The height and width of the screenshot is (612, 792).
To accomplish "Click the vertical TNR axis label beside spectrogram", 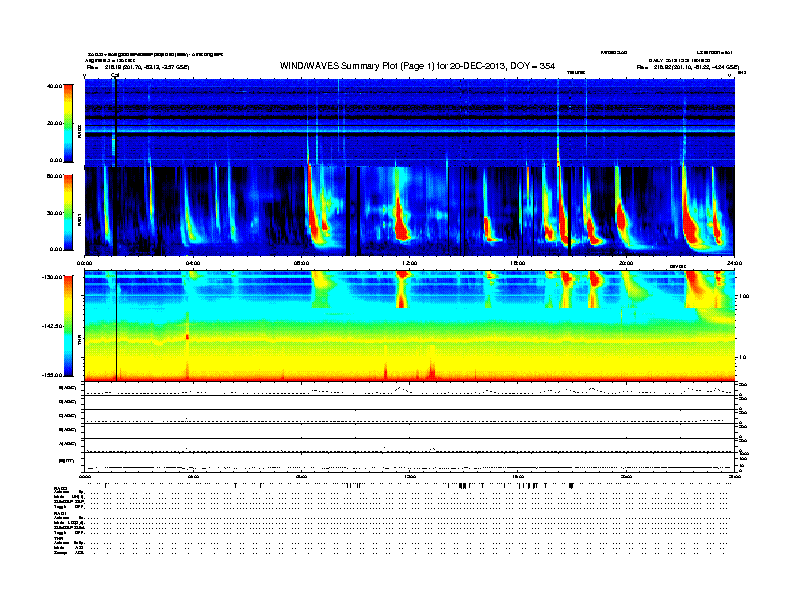I will coord(80,342).
